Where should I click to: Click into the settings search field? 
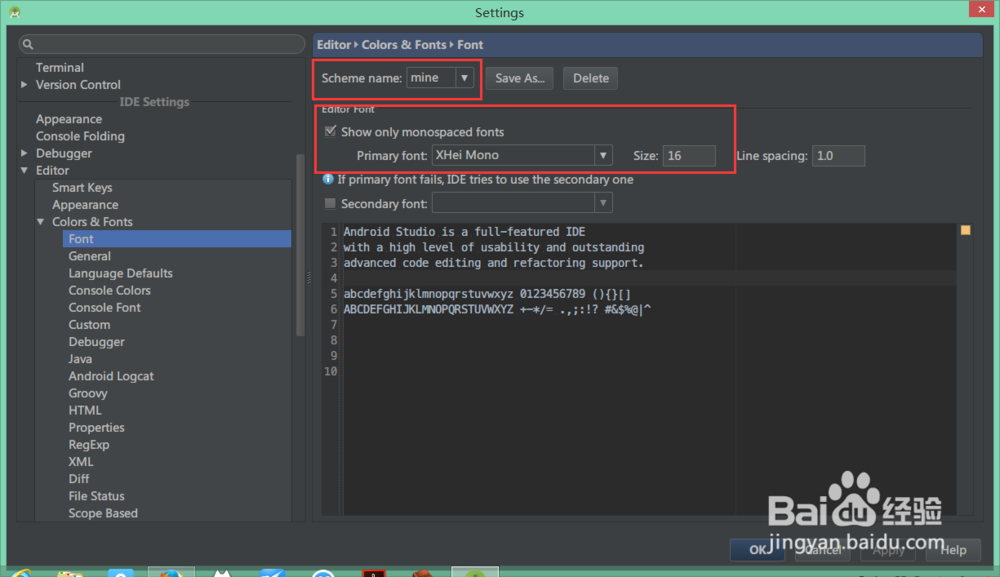click(x=162, y=44)
